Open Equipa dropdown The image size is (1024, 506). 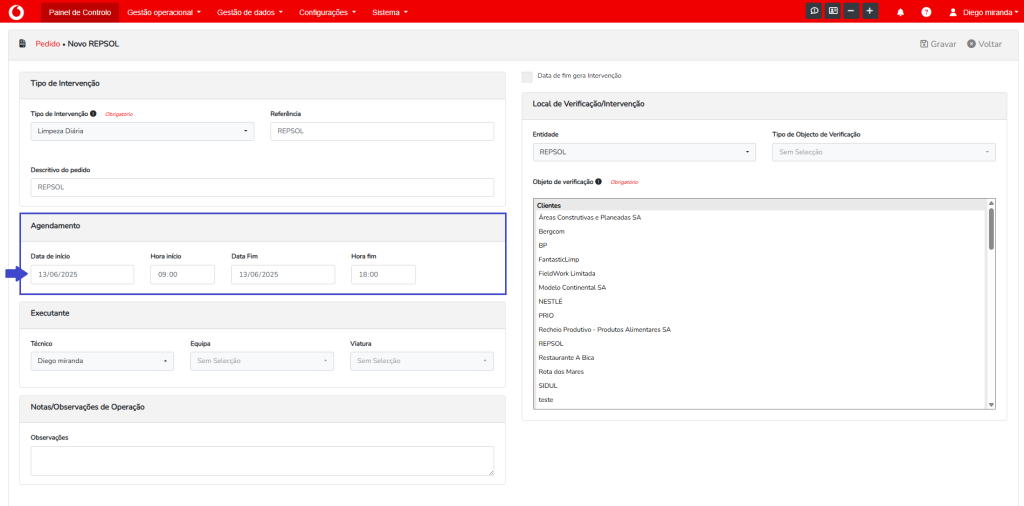click(x=262, y=361)
